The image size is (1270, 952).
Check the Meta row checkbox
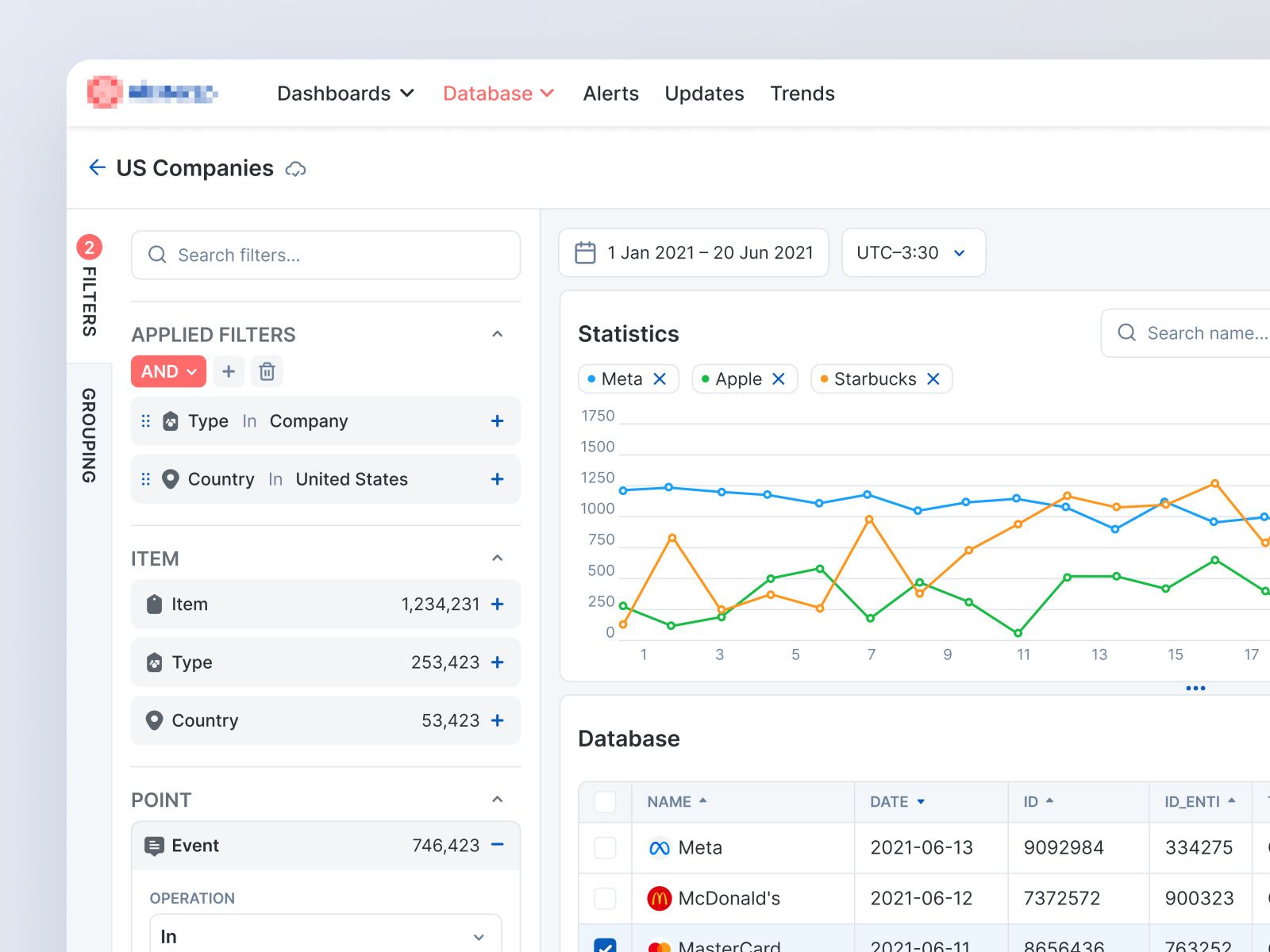[605, 848]
